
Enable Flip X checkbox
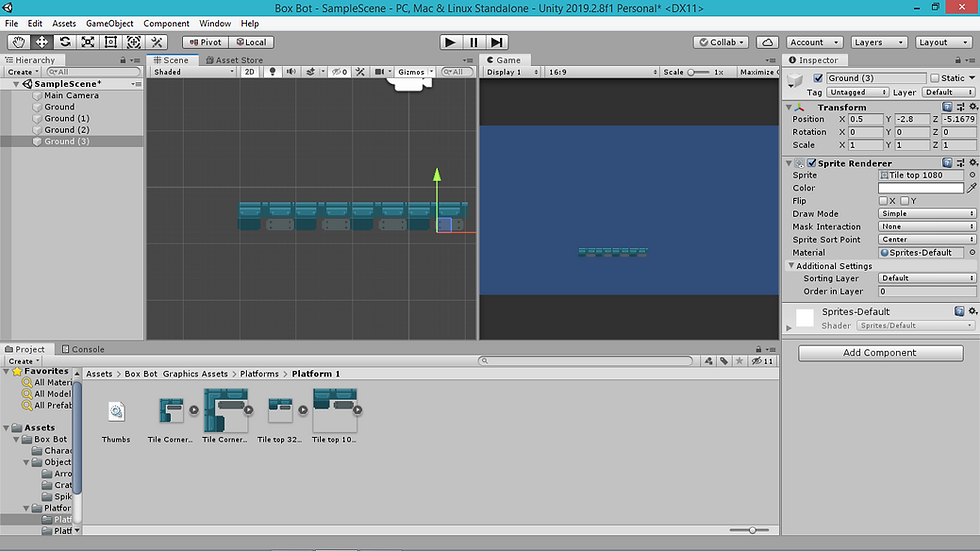pos(883,201)
